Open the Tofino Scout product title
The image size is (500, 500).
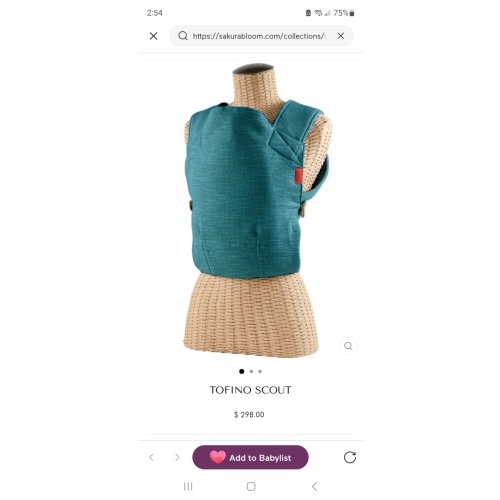(250, 390)
